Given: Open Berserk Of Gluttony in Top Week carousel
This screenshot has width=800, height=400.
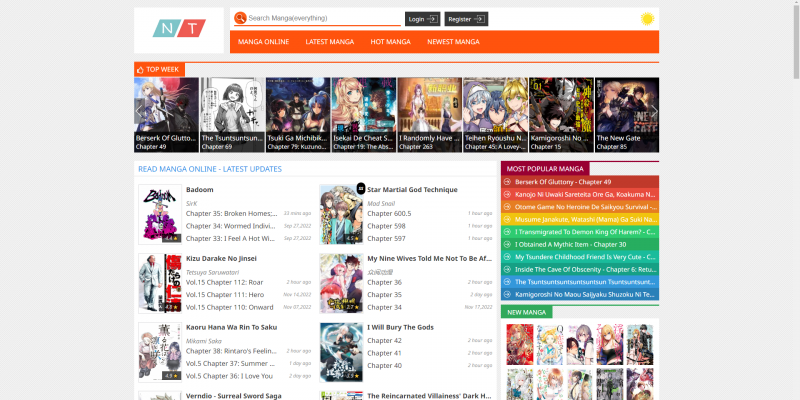Looking at the screenshot, I should tap(166, 115).
